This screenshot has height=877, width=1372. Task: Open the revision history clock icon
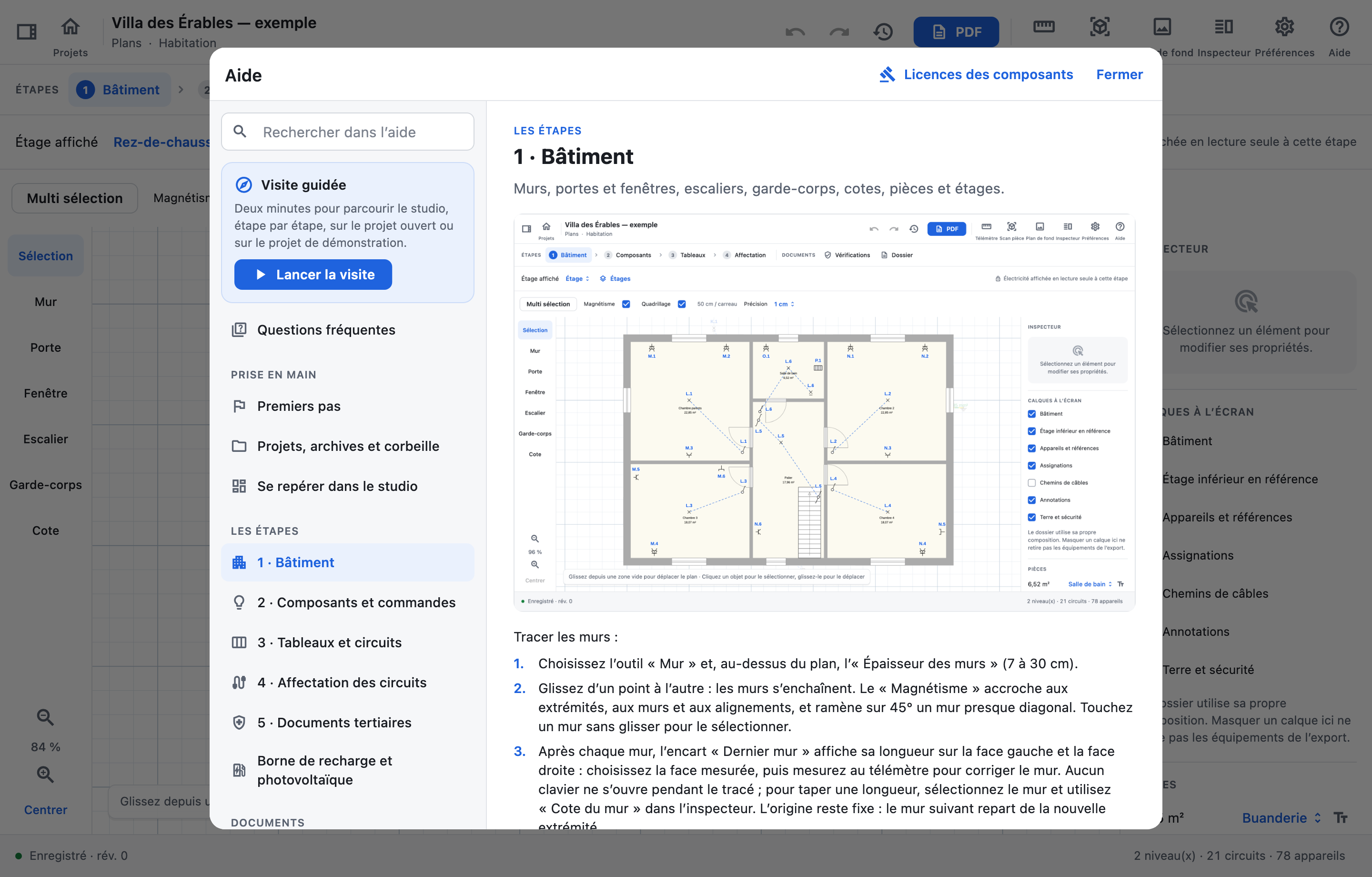tap(883, 31)
